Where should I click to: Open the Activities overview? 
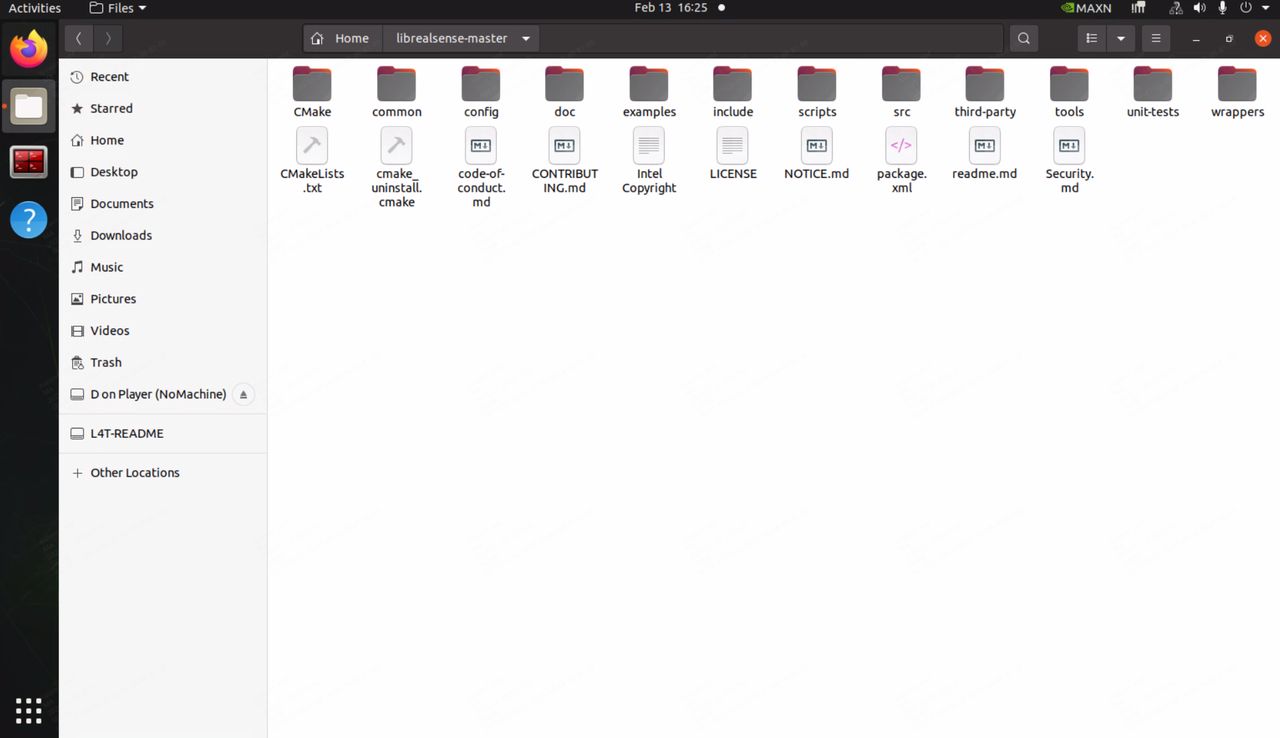pyautogui.click(x=35, y=8)
